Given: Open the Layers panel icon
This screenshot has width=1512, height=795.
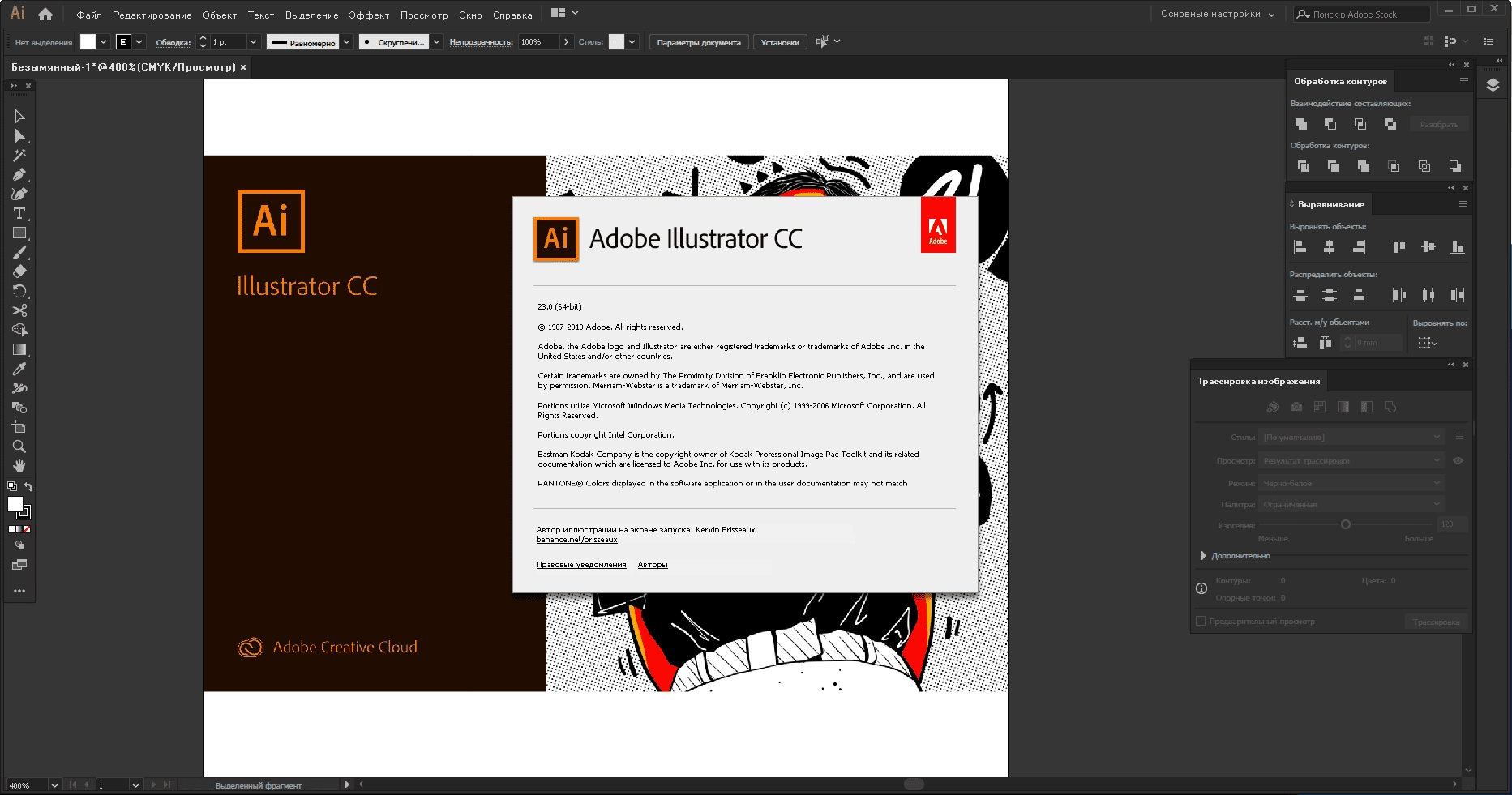Looking at the screenshot, I should tap(1493, 85).
